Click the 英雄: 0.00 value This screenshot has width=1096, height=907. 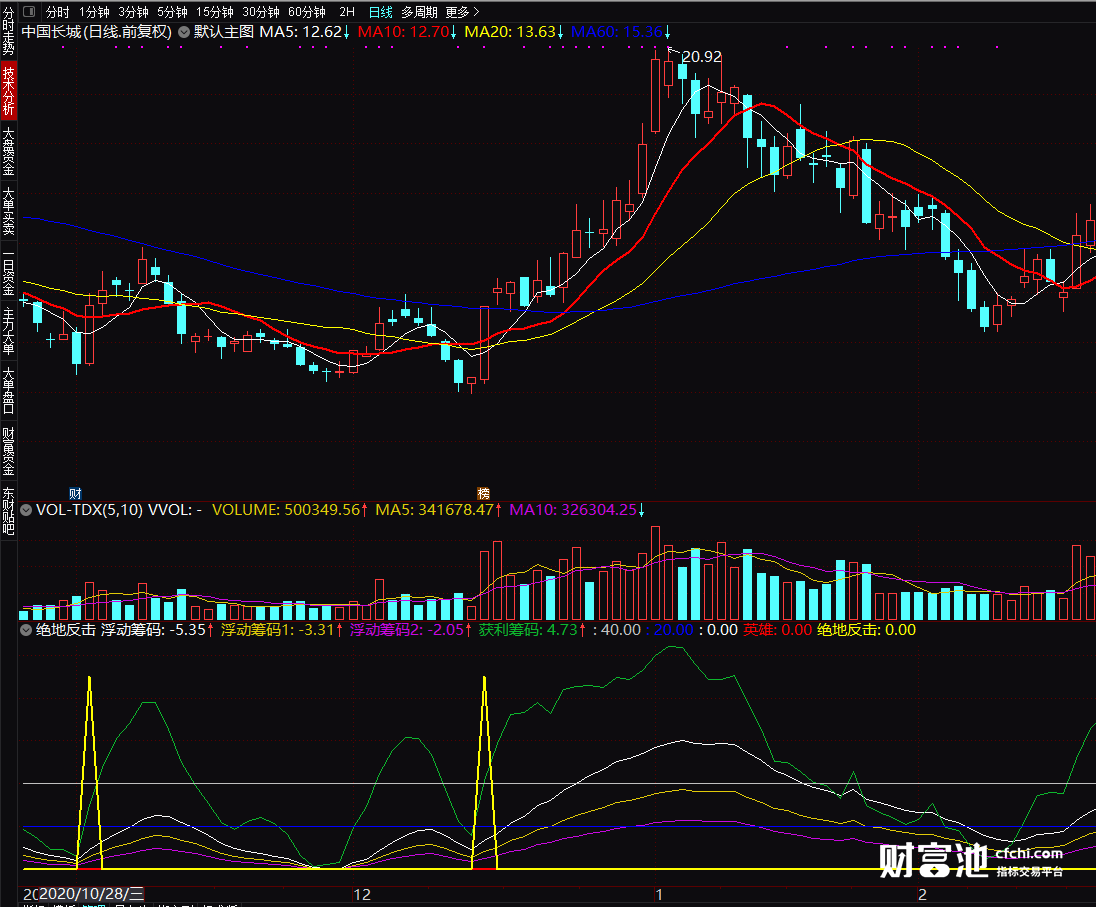coord(777,630)
